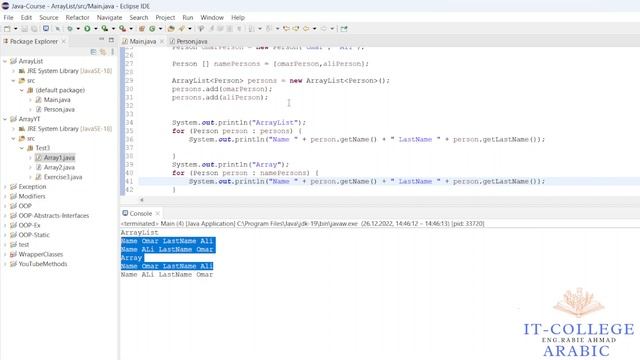
Task: Switch to the Person.java editor tab
Action: tap(188, 41)
